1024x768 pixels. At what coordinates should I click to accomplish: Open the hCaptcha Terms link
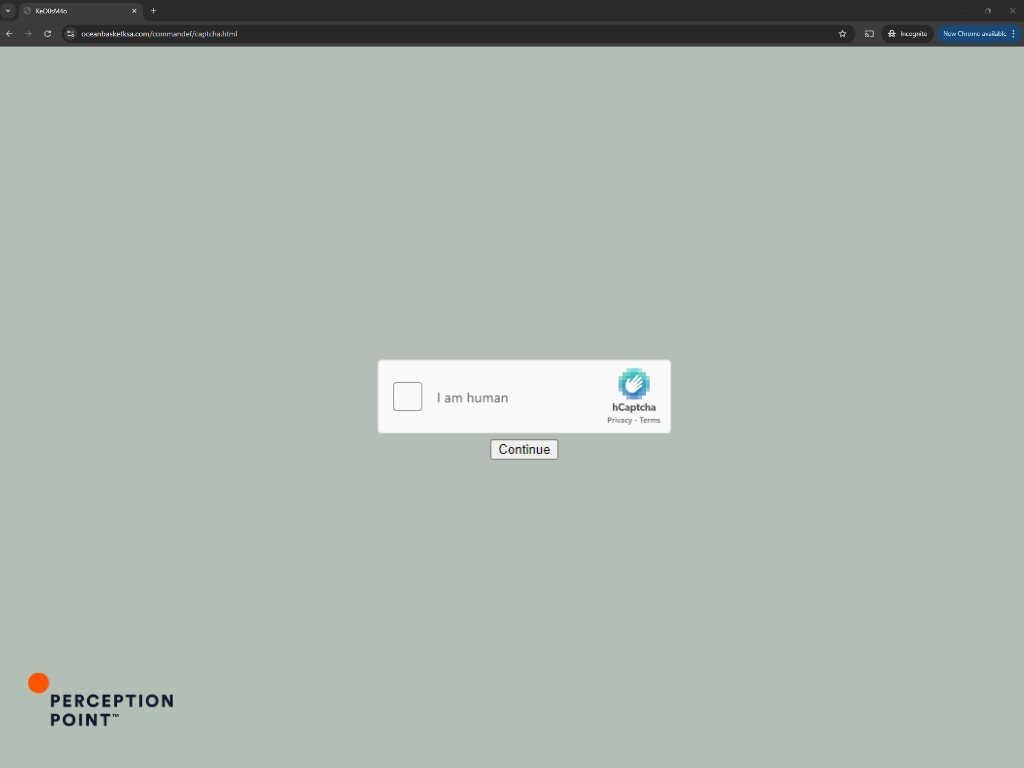click(x=650, y=420)
